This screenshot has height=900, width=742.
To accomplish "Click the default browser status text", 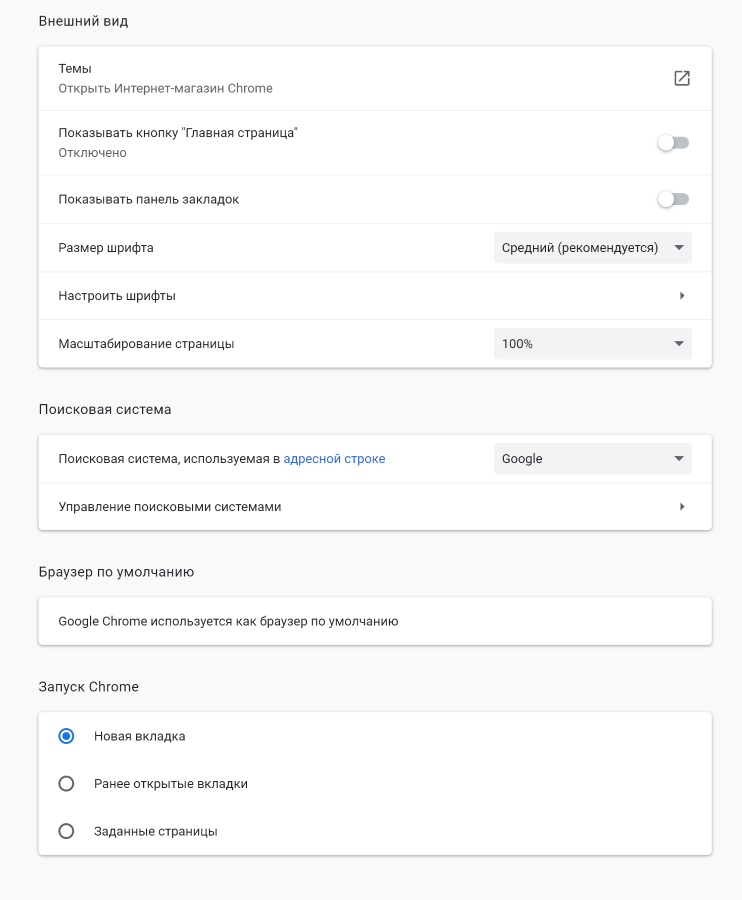I will [x=228, y=621].
